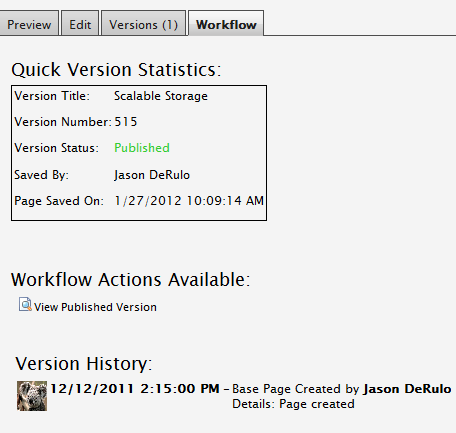
Task: Click the Details: Page created text
Action: [293, 404]
